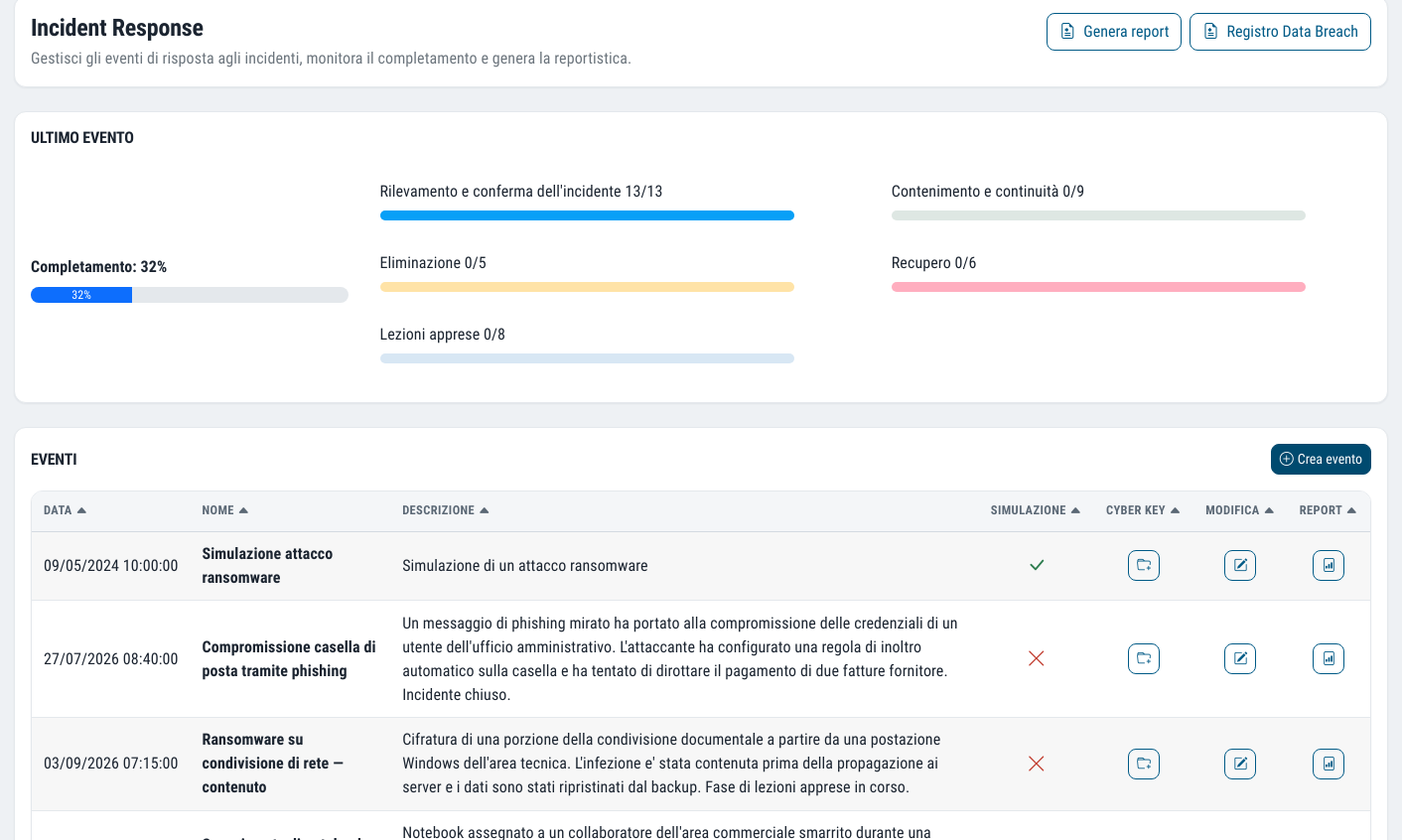The height and width of the screenshot is (840, 1402).
Task: Open Cyber Key for Simulazione attacco ransomware
Action: (1144, 565)
